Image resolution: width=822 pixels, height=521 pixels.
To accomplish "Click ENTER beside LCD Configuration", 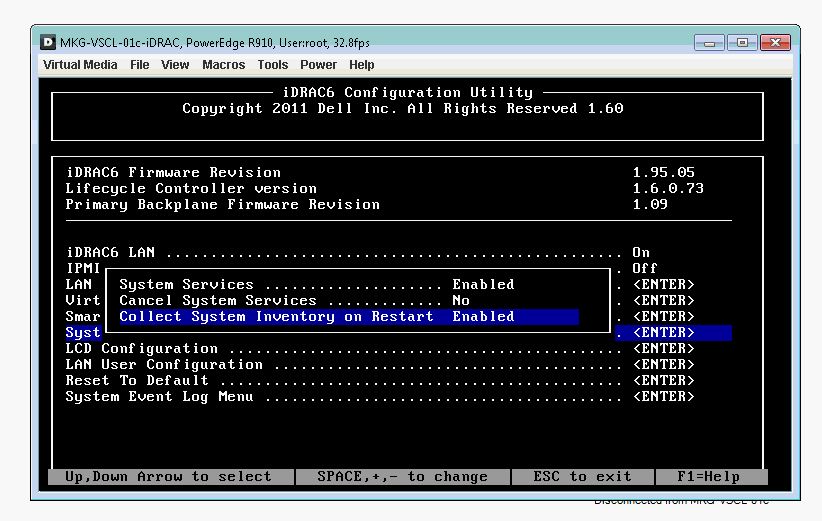I will (664, 349).
